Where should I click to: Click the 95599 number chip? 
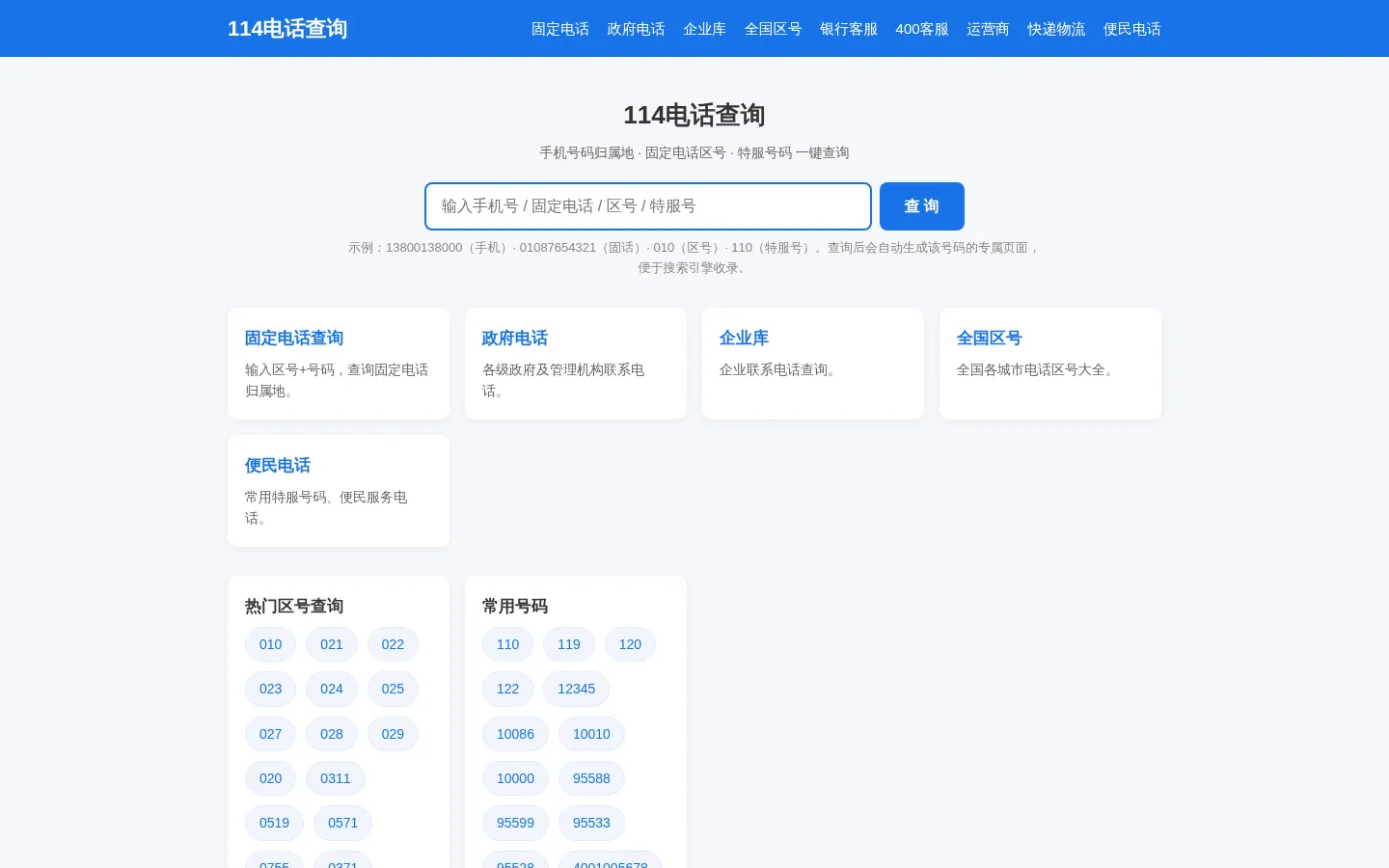516,823
